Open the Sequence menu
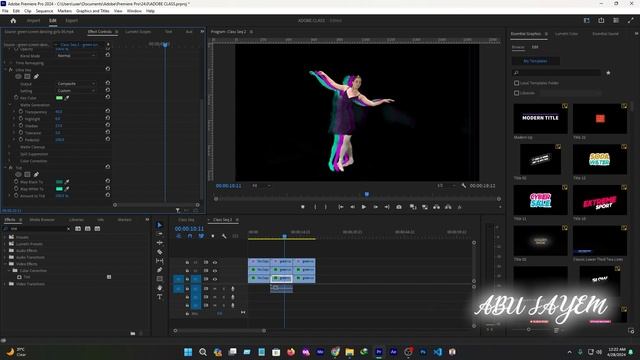The width and height of the screenshot is (640, 360). pyautogui.click(x=44, y=11)
